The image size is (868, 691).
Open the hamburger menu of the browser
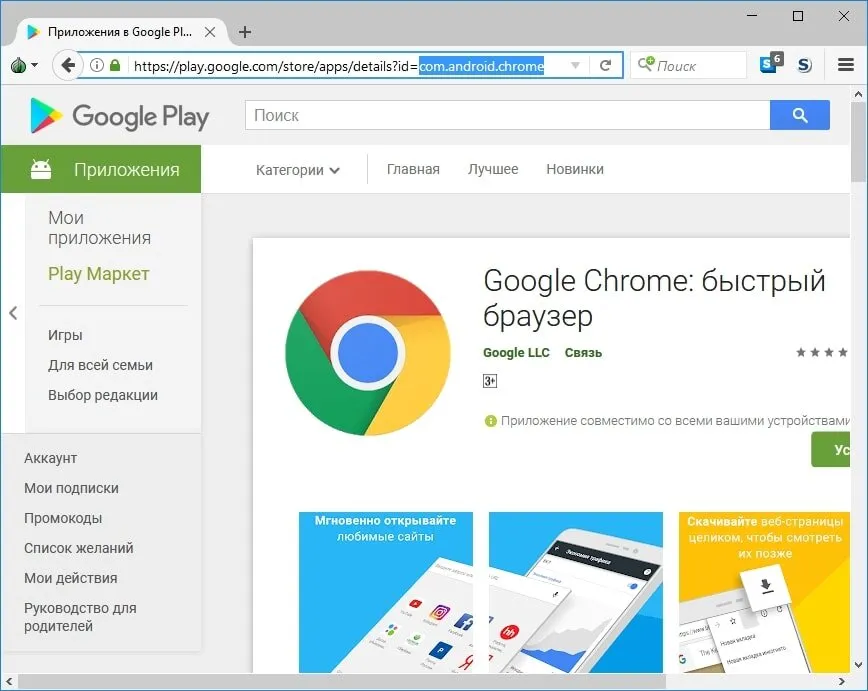point(845,65)
